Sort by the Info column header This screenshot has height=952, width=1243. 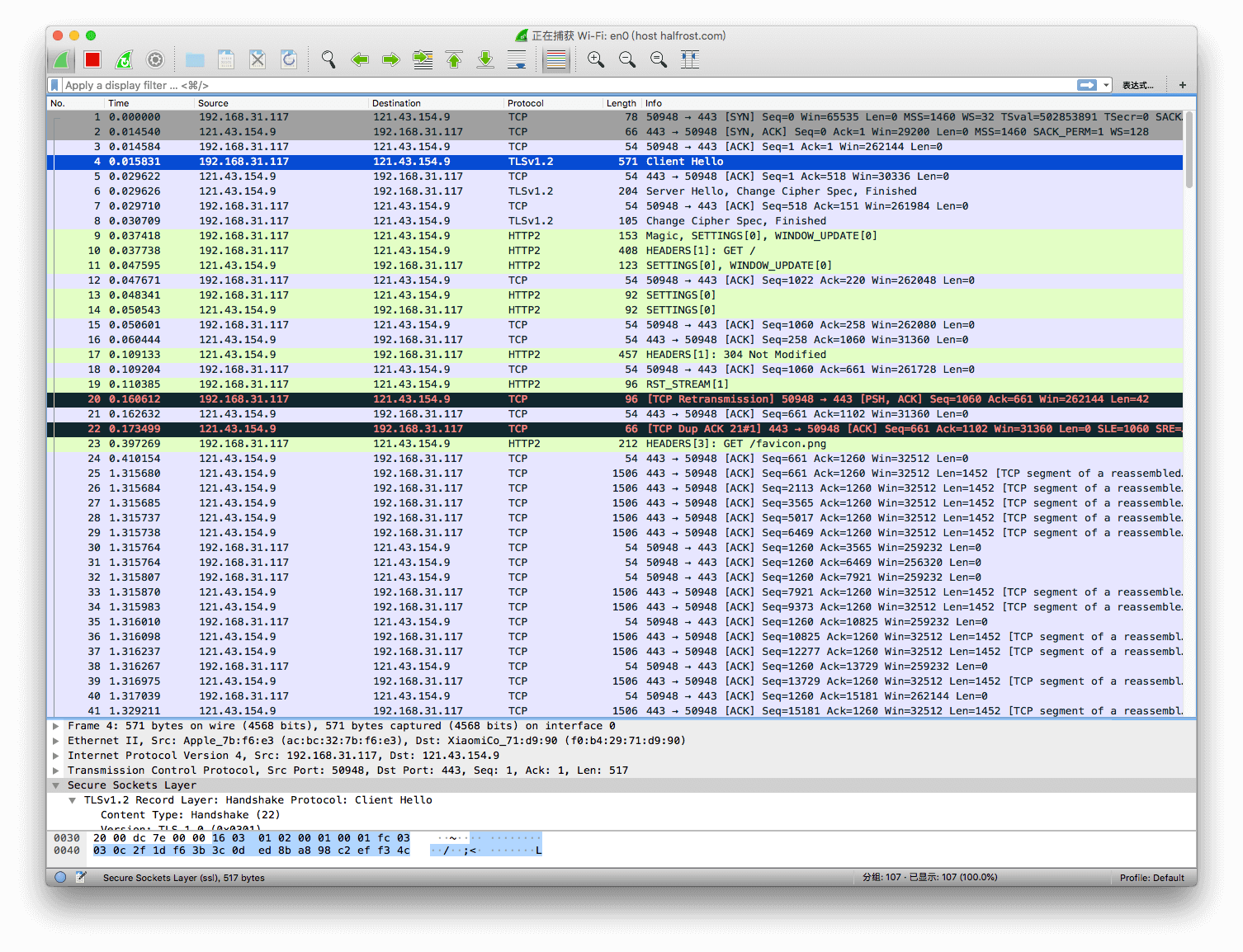[912, 103]
